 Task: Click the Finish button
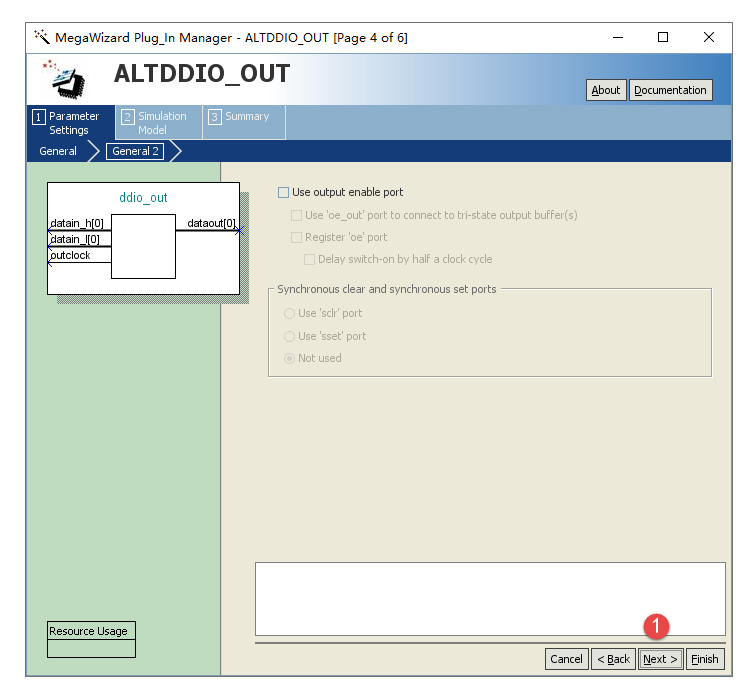[704, 659]
